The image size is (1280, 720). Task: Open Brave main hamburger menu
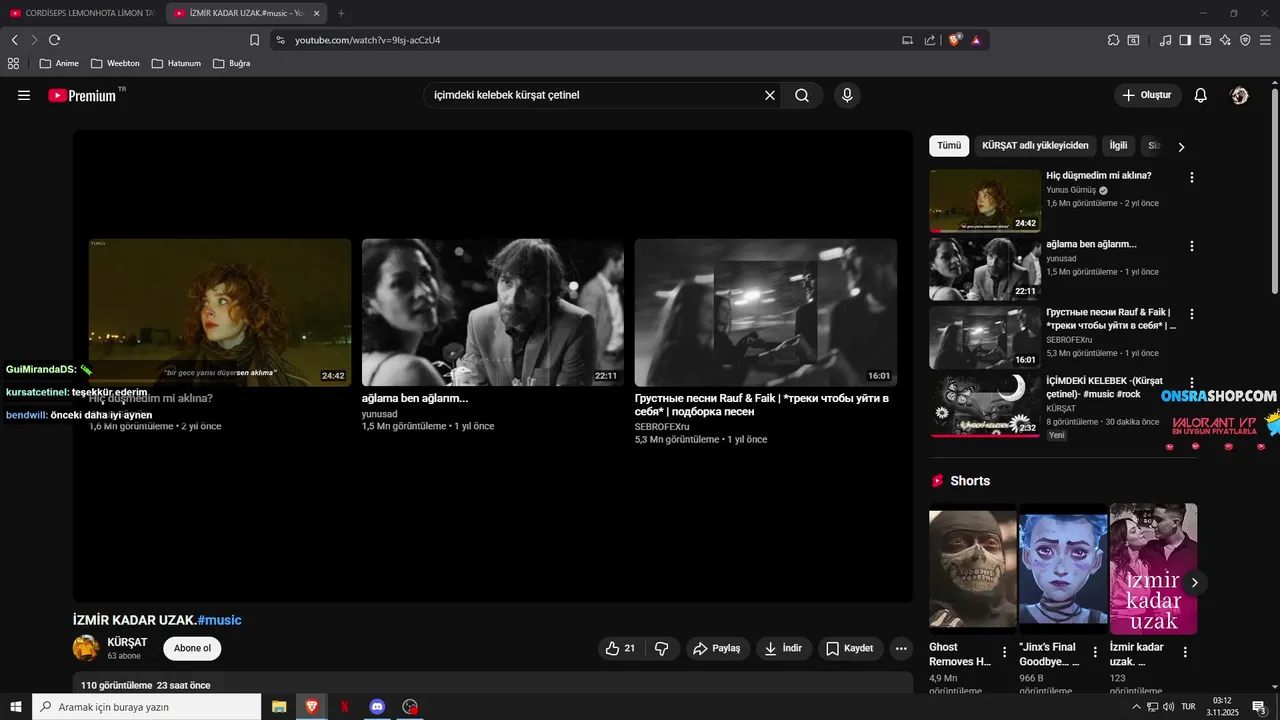(1265, 40)
